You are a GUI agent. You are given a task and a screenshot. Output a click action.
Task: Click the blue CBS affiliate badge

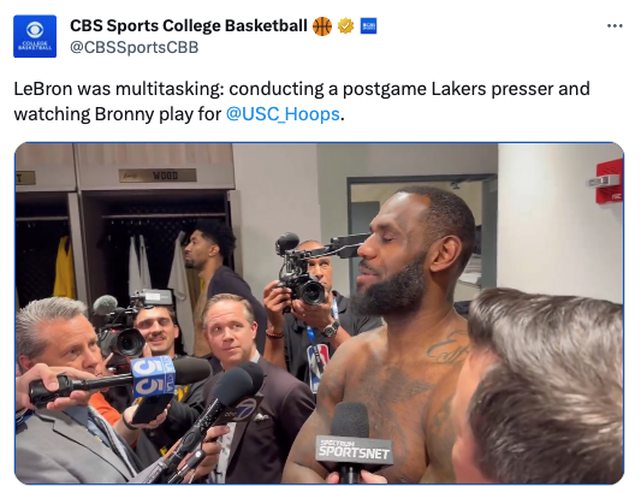point(368,26)
